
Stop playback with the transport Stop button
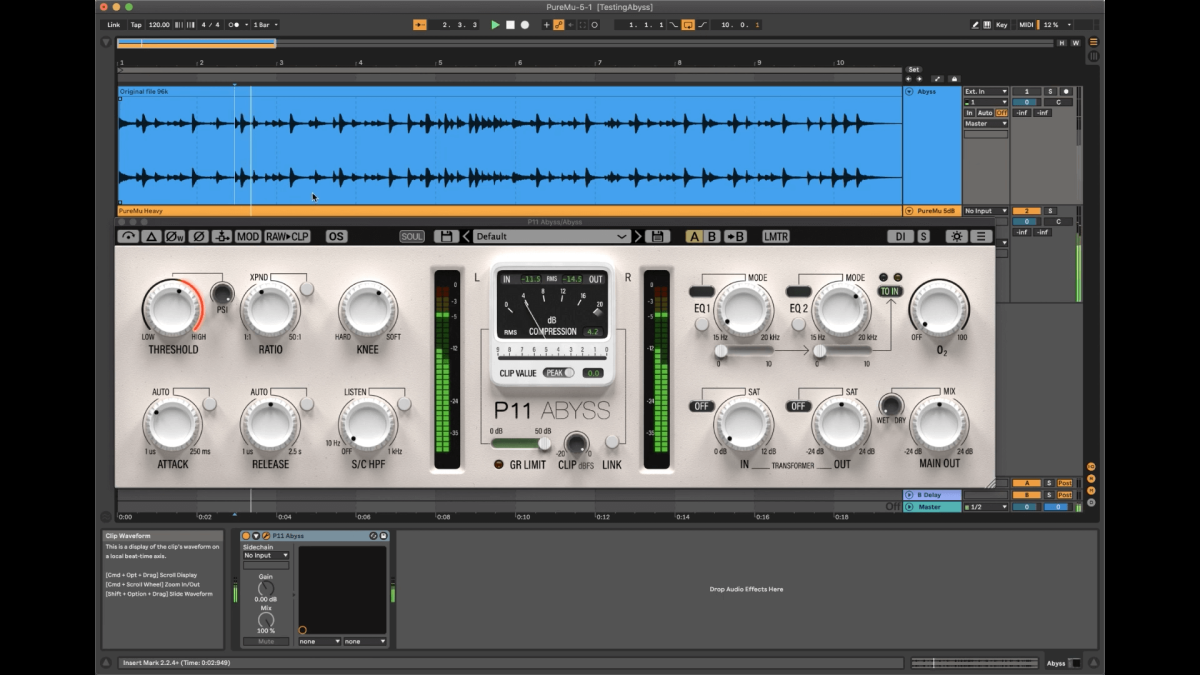point(510,24)
